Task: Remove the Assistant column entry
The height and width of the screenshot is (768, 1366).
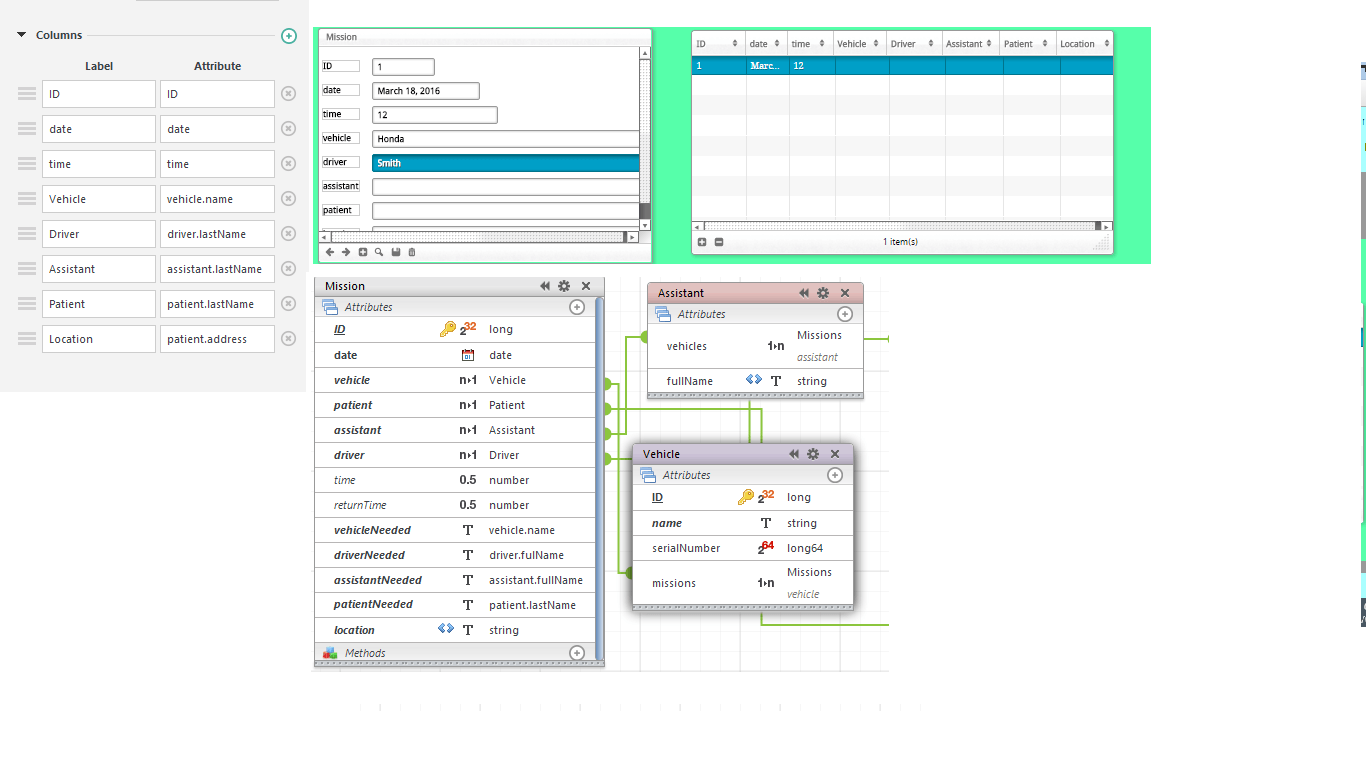Action: [x=288, y=269]
